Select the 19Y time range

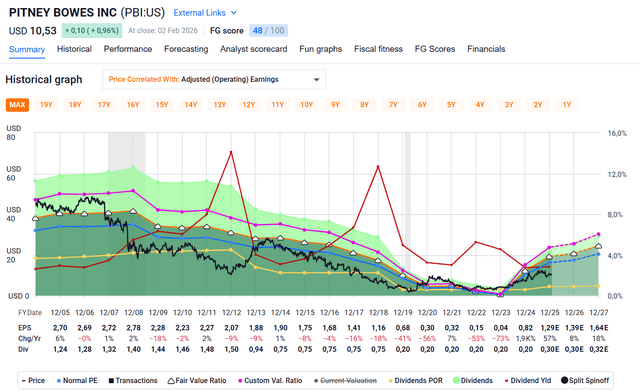(x=46, y=105)
